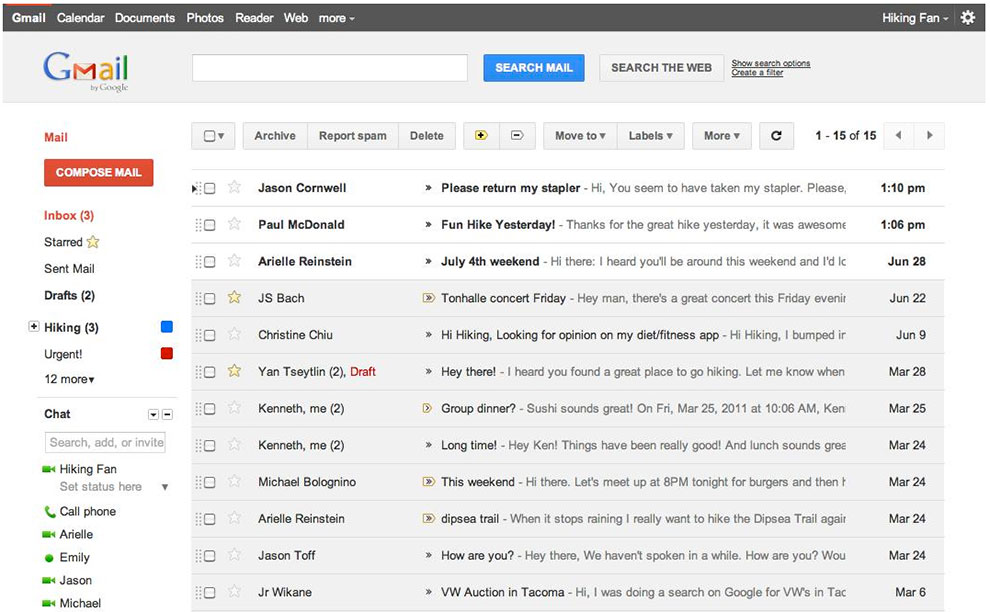
Task: Open the settings gear menu
Action: [968, 18]
